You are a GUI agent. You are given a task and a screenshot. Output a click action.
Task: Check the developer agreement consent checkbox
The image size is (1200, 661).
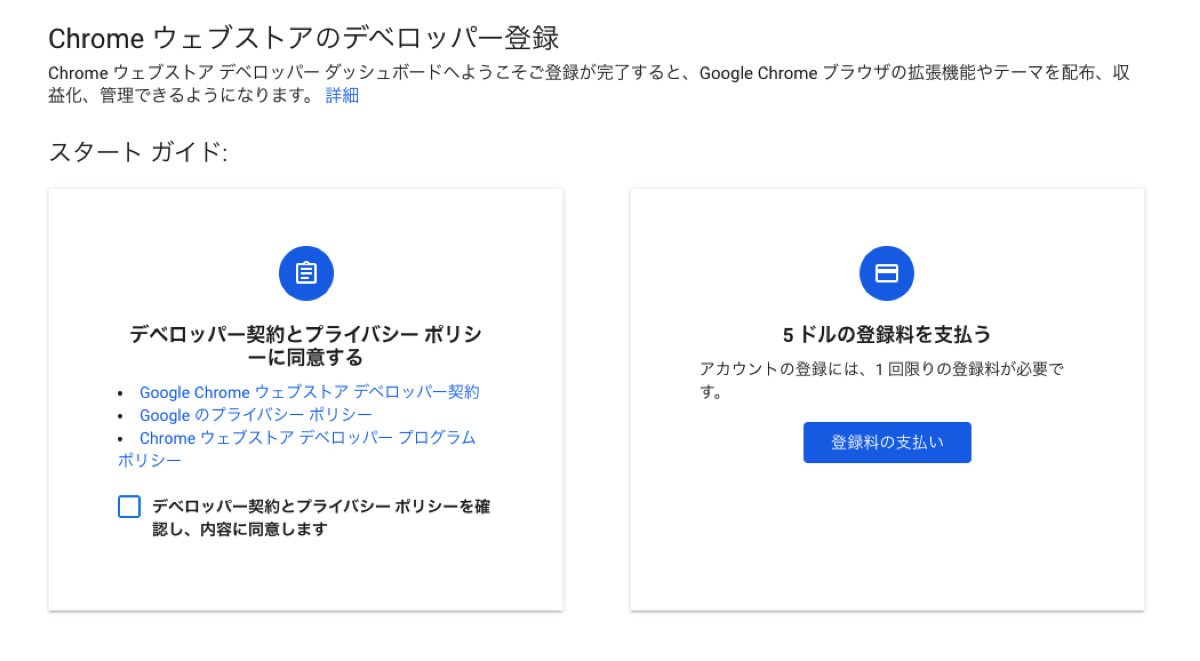coord(129,507)
